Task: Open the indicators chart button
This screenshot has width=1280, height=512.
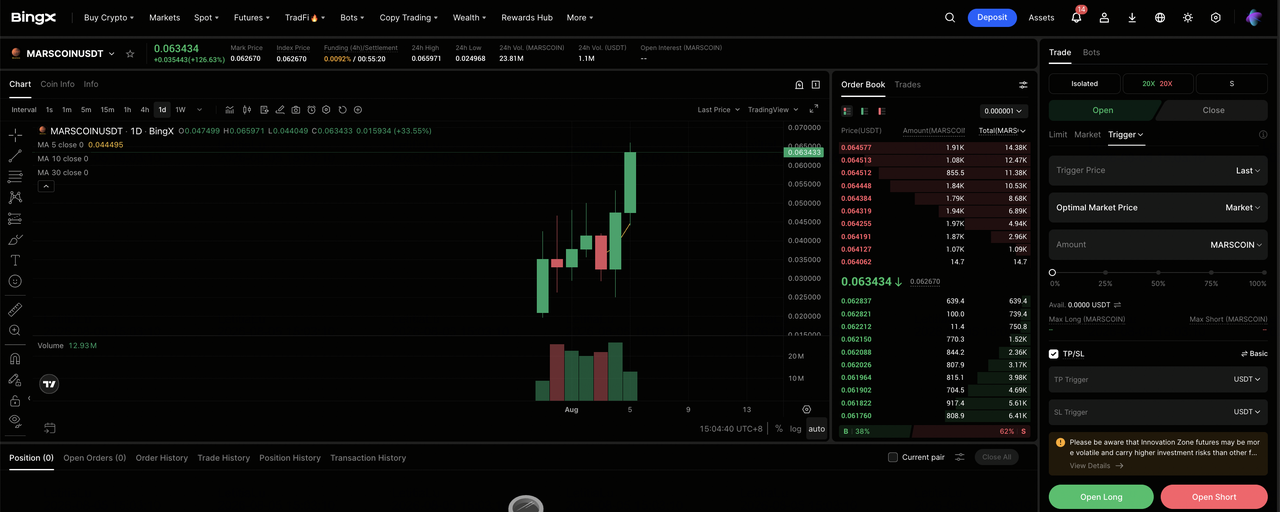Action: 229,109
